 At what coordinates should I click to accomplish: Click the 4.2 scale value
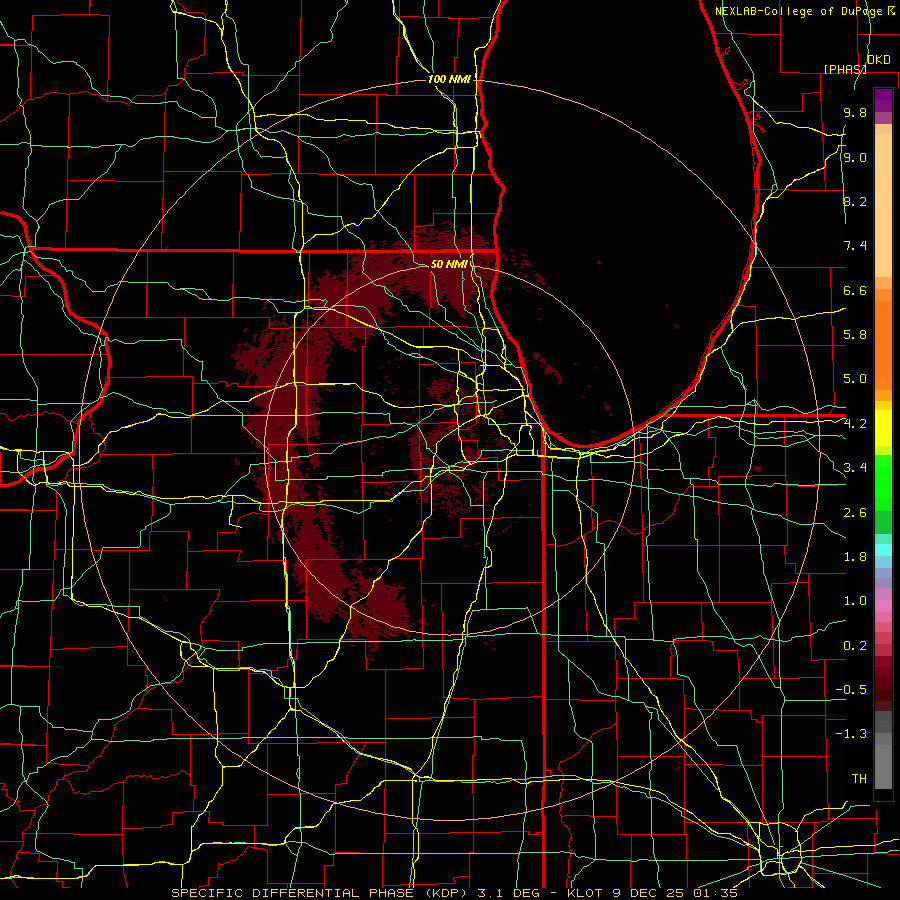pyautogui.click(x=855, y=424)
